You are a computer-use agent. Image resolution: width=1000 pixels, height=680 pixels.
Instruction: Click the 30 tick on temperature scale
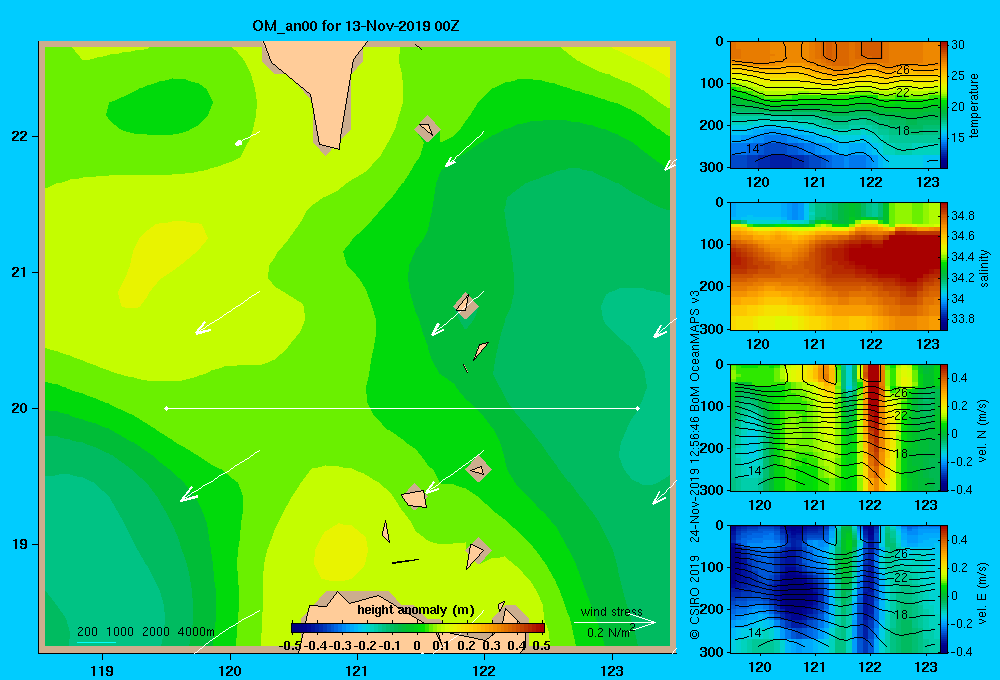tap(958, 45)
